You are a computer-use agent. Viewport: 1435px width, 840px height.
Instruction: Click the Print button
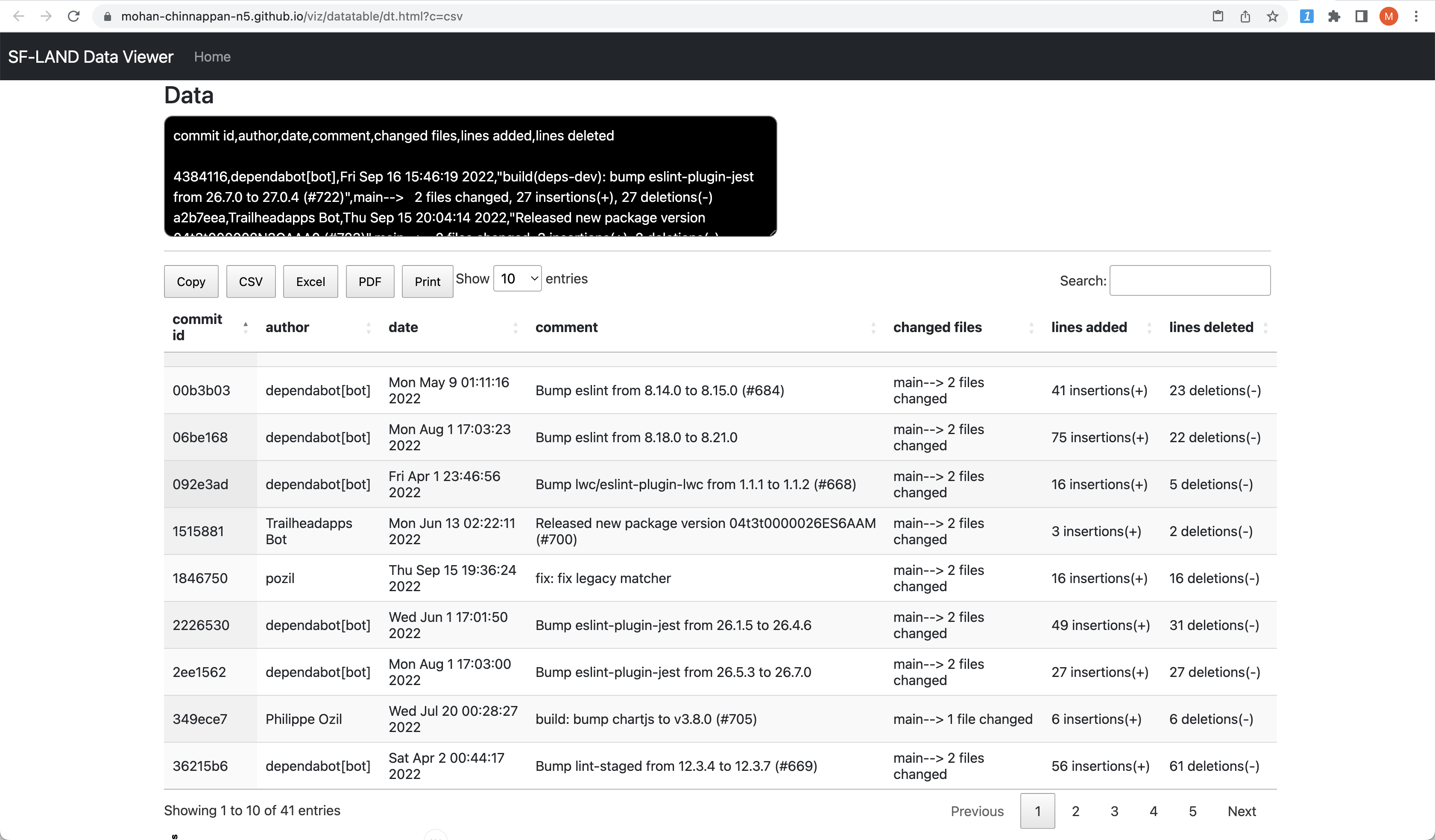coord(427,281)
